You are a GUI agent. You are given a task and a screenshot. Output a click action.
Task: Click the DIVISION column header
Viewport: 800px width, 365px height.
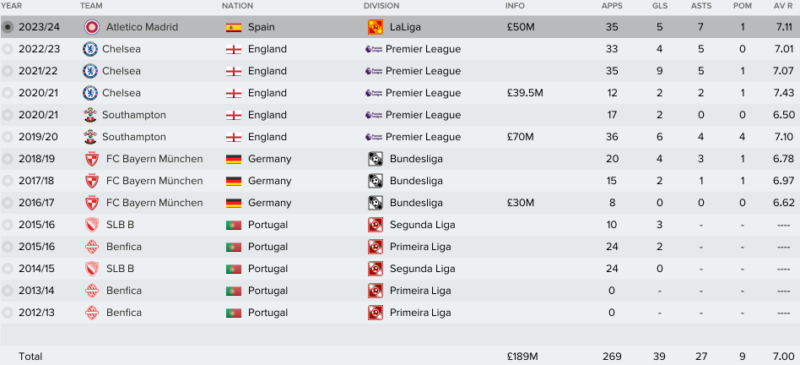click(381, 6)
